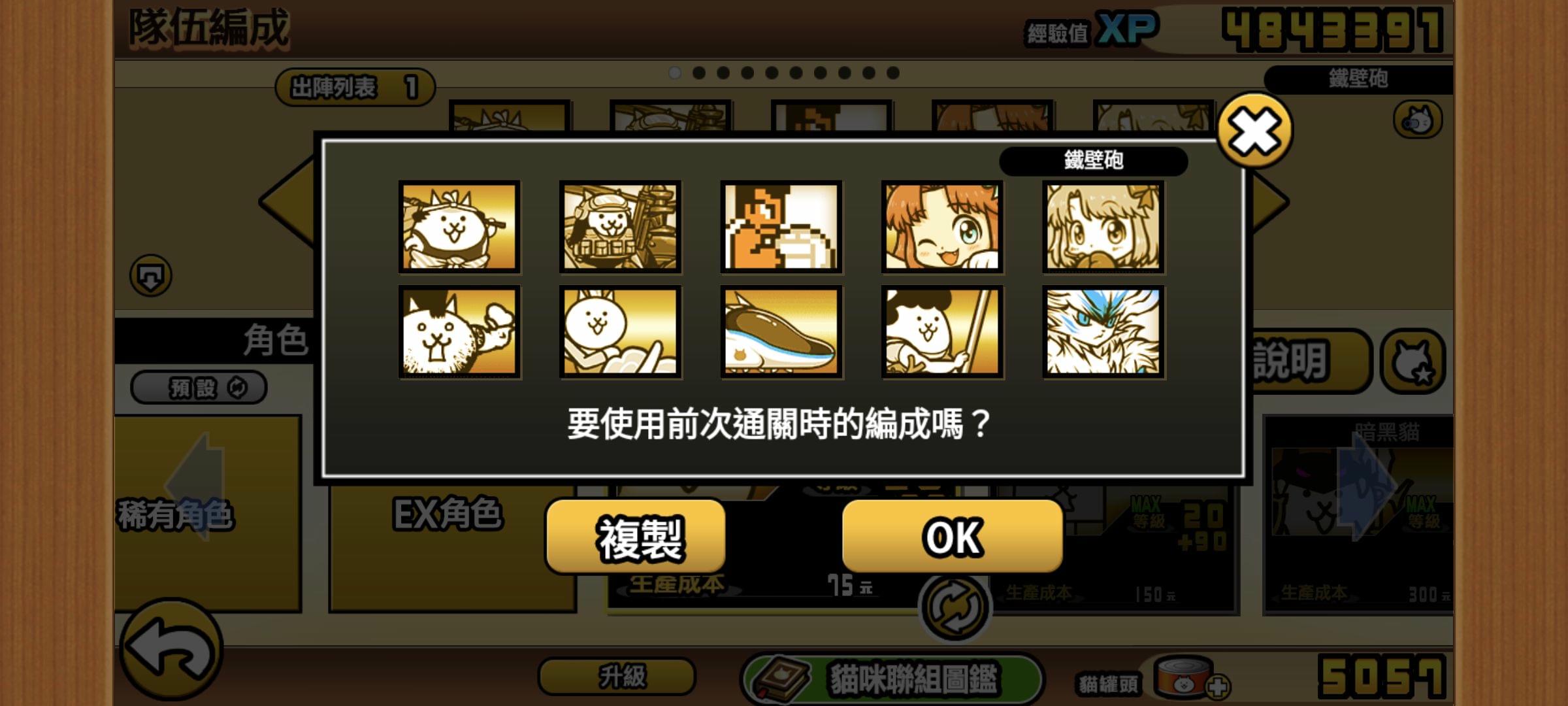Add cat food via plus icon
The width and height of the screenshot is (1568, 706).
(1218, 687)
